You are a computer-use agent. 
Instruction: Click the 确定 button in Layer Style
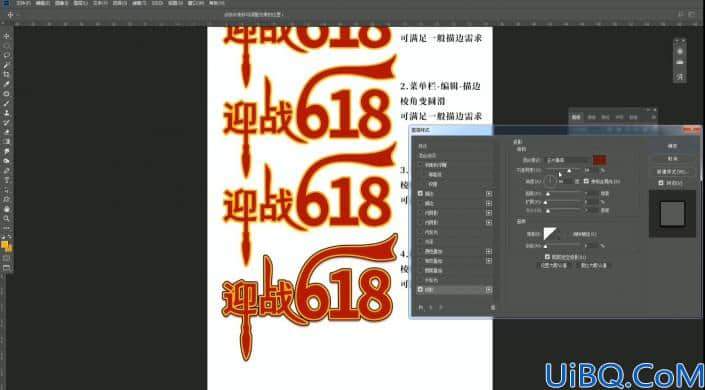(x=672, y=146)
